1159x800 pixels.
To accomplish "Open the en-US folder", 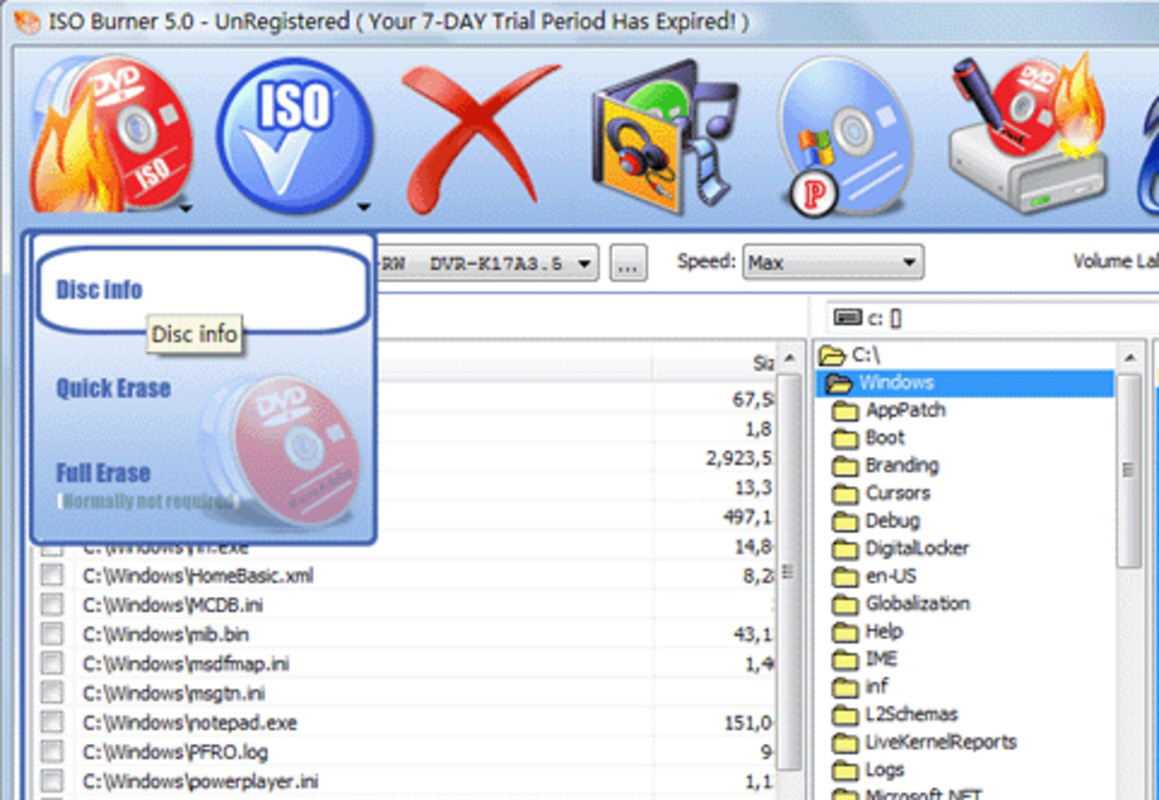I will click(874, 576).
